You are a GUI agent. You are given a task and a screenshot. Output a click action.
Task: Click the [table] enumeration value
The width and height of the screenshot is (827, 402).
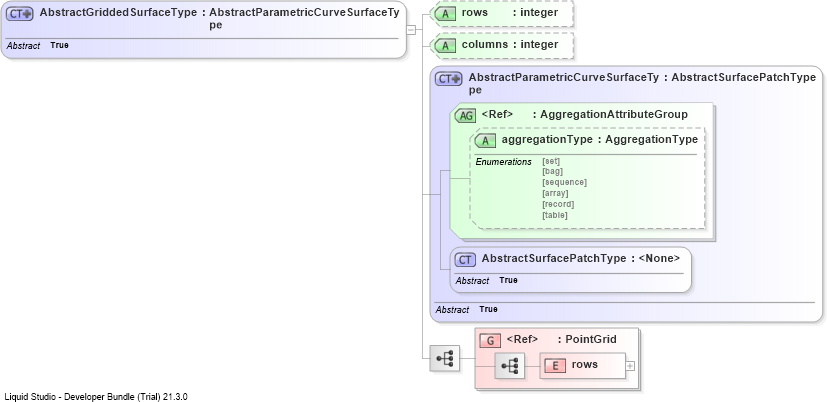(555, 215)
